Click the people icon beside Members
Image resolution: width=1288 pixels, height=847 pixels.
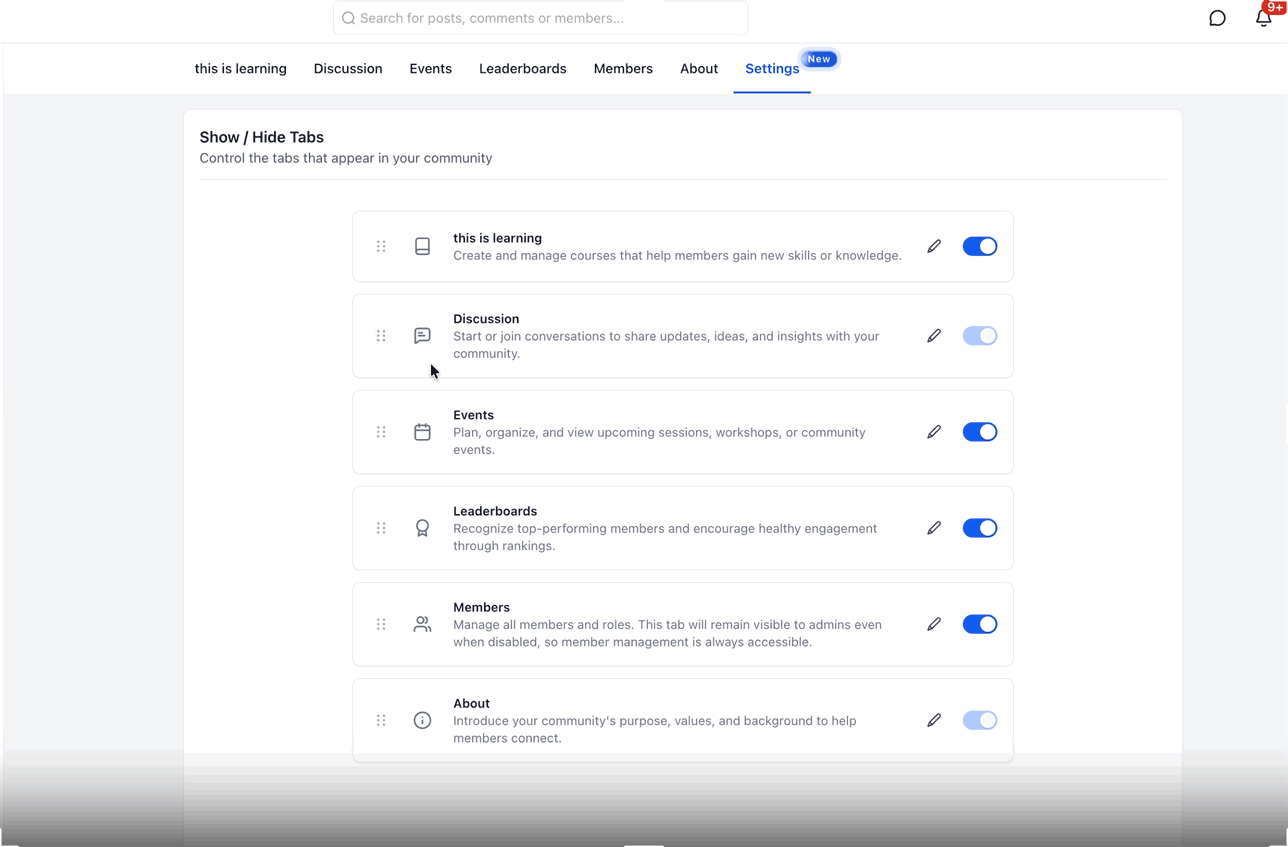click(x=422, y=624)
